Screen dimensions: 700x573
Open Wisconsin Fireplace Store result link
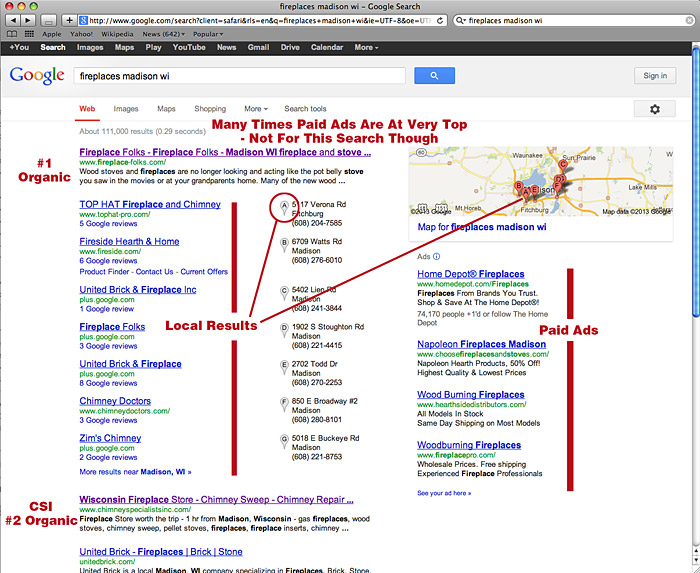[x=217, y=499]
